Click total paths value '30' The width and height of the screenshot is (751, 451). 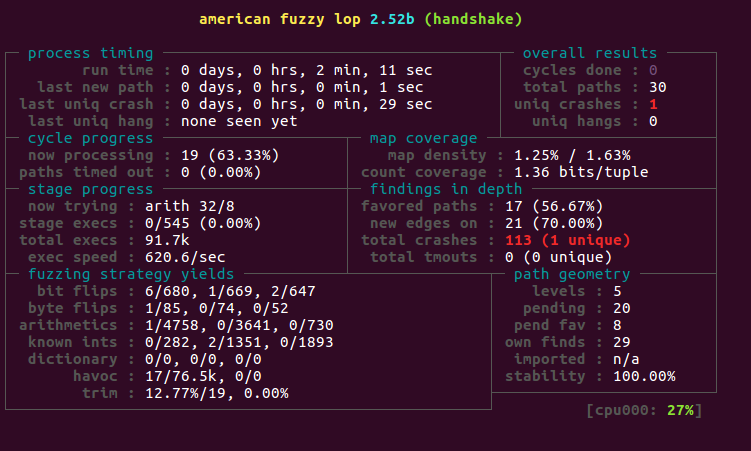658,87
